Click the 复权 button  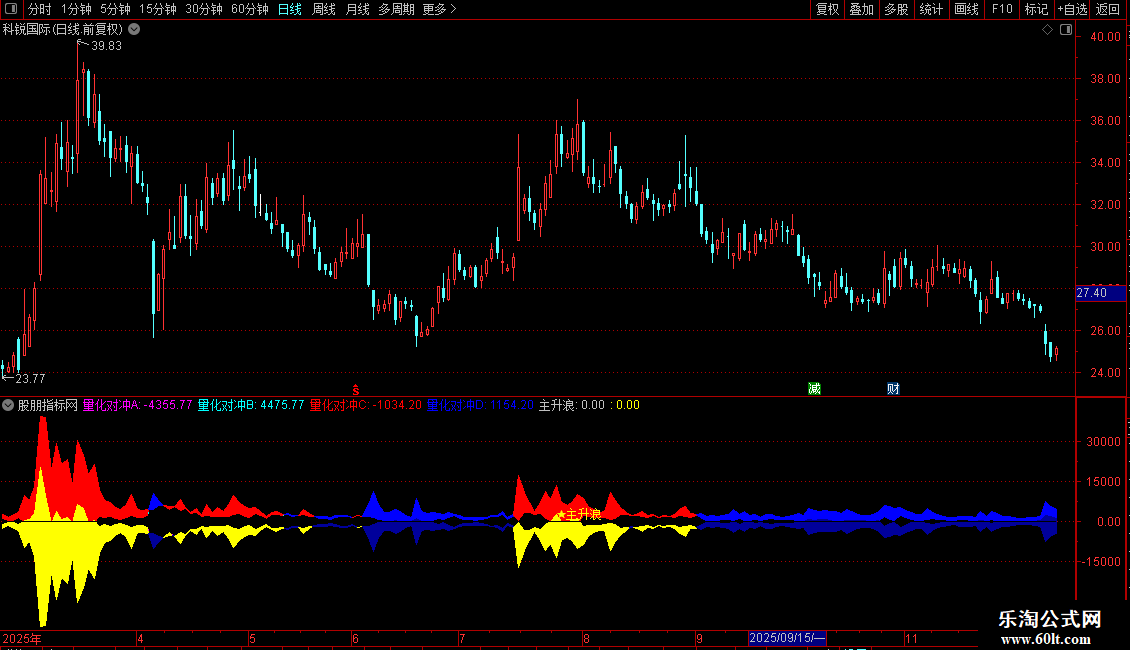[827, 9]
